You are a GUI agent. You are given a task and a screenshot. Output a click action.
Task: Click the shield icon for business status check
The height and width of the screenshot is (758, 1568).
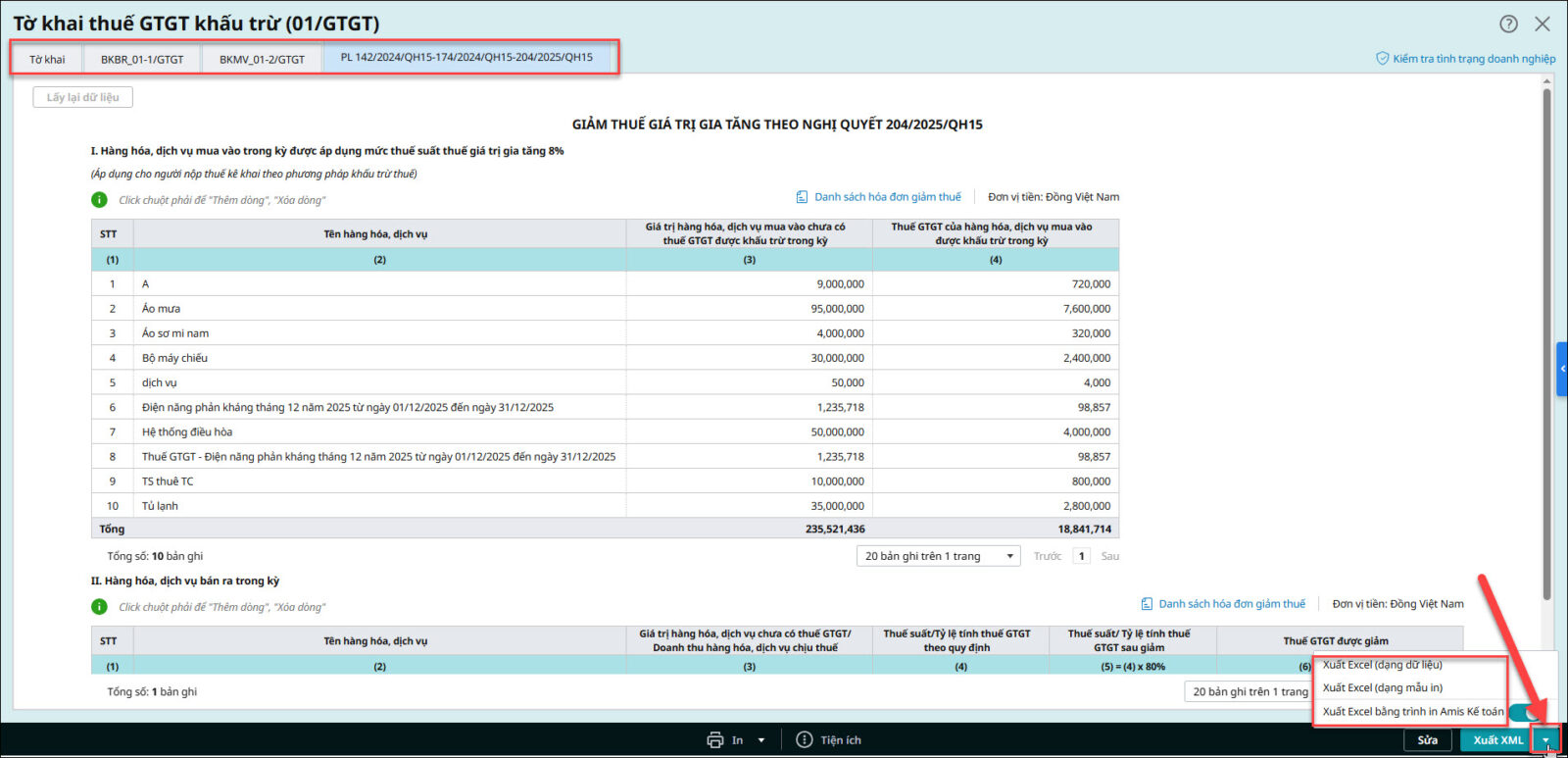point(1382,59)
